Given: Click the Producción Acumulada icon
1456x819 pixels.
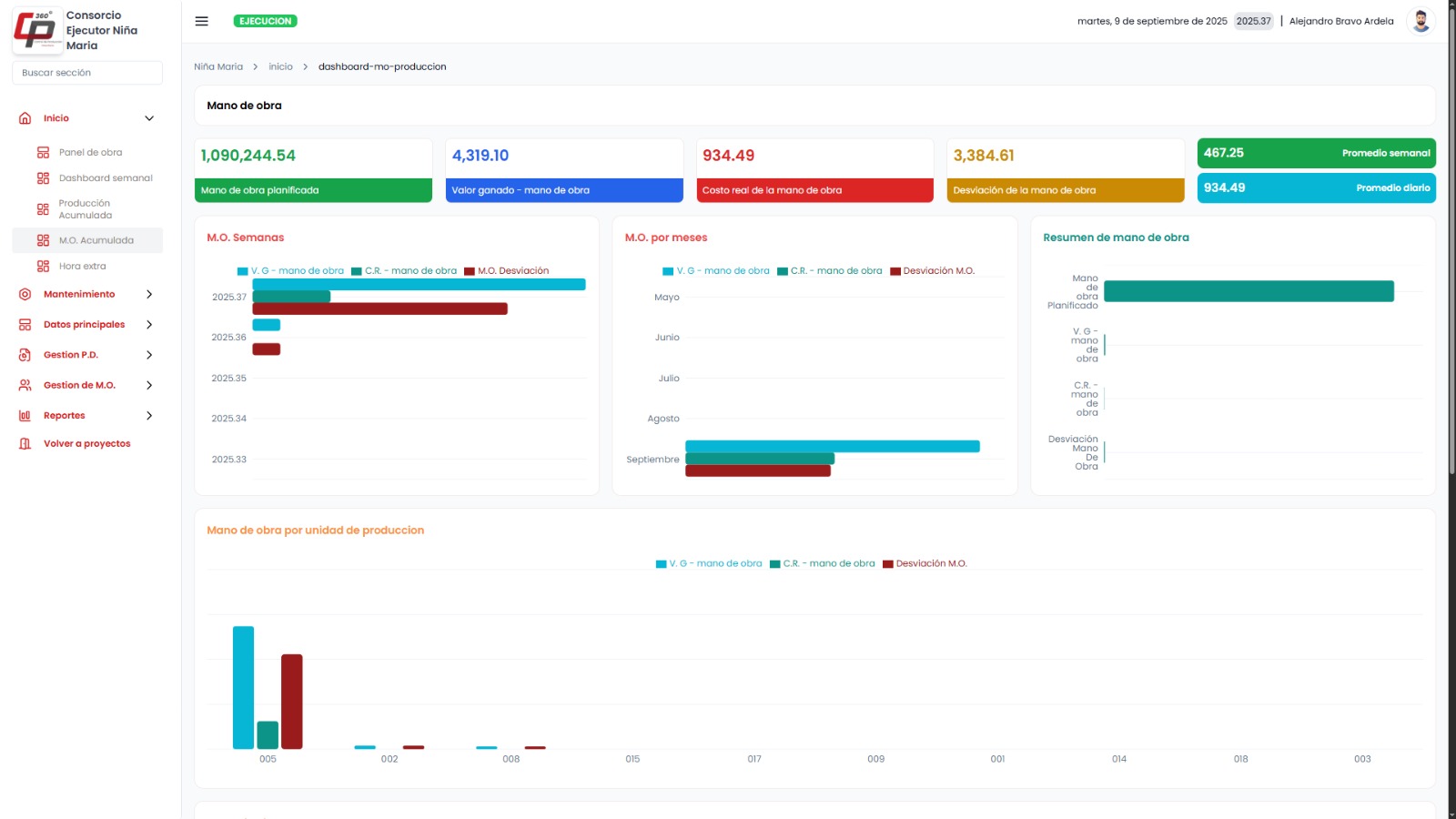Looking at the screenshot, I should 43,209.
